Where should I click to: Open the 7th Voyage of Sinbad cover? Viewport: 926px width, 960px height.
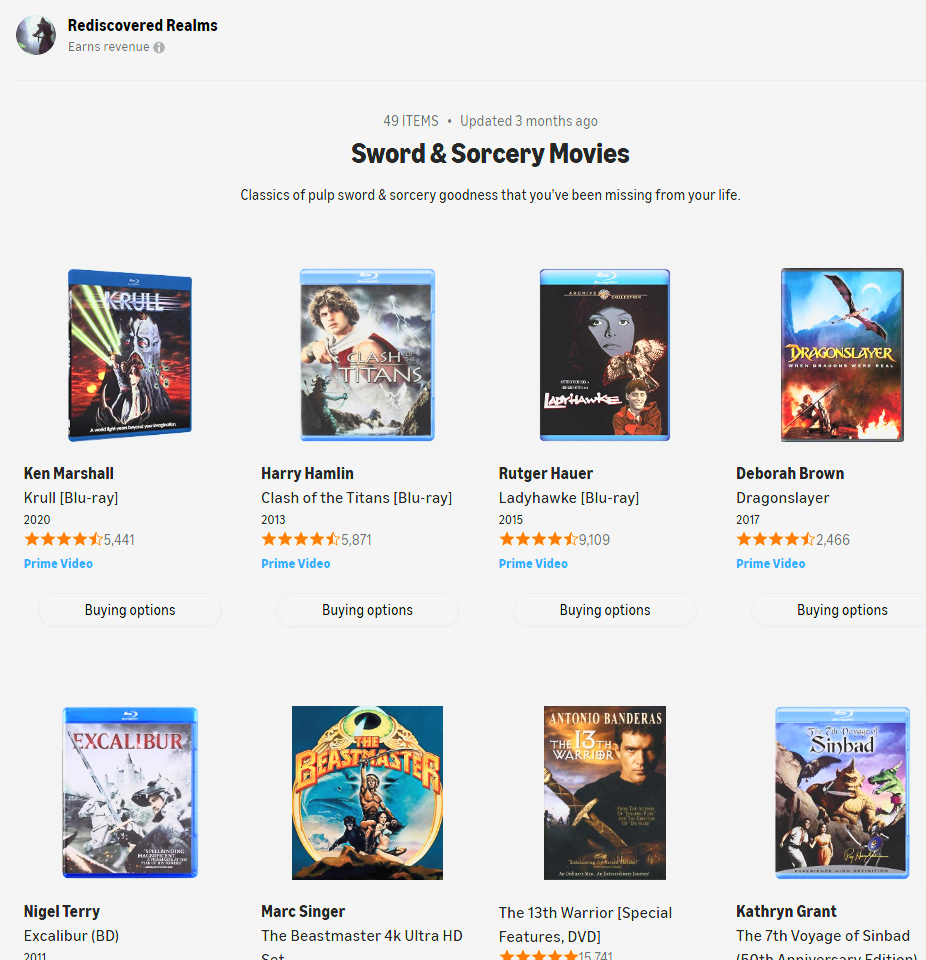(842, 793)
